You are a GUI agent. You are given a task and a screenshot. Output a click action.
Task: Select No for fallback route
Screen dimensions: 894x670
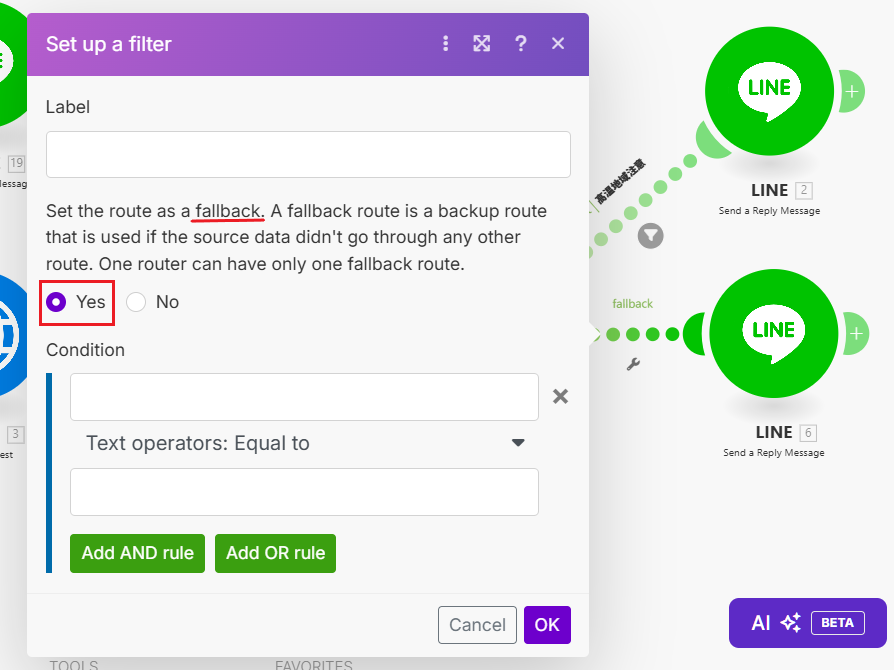point(136,302)
